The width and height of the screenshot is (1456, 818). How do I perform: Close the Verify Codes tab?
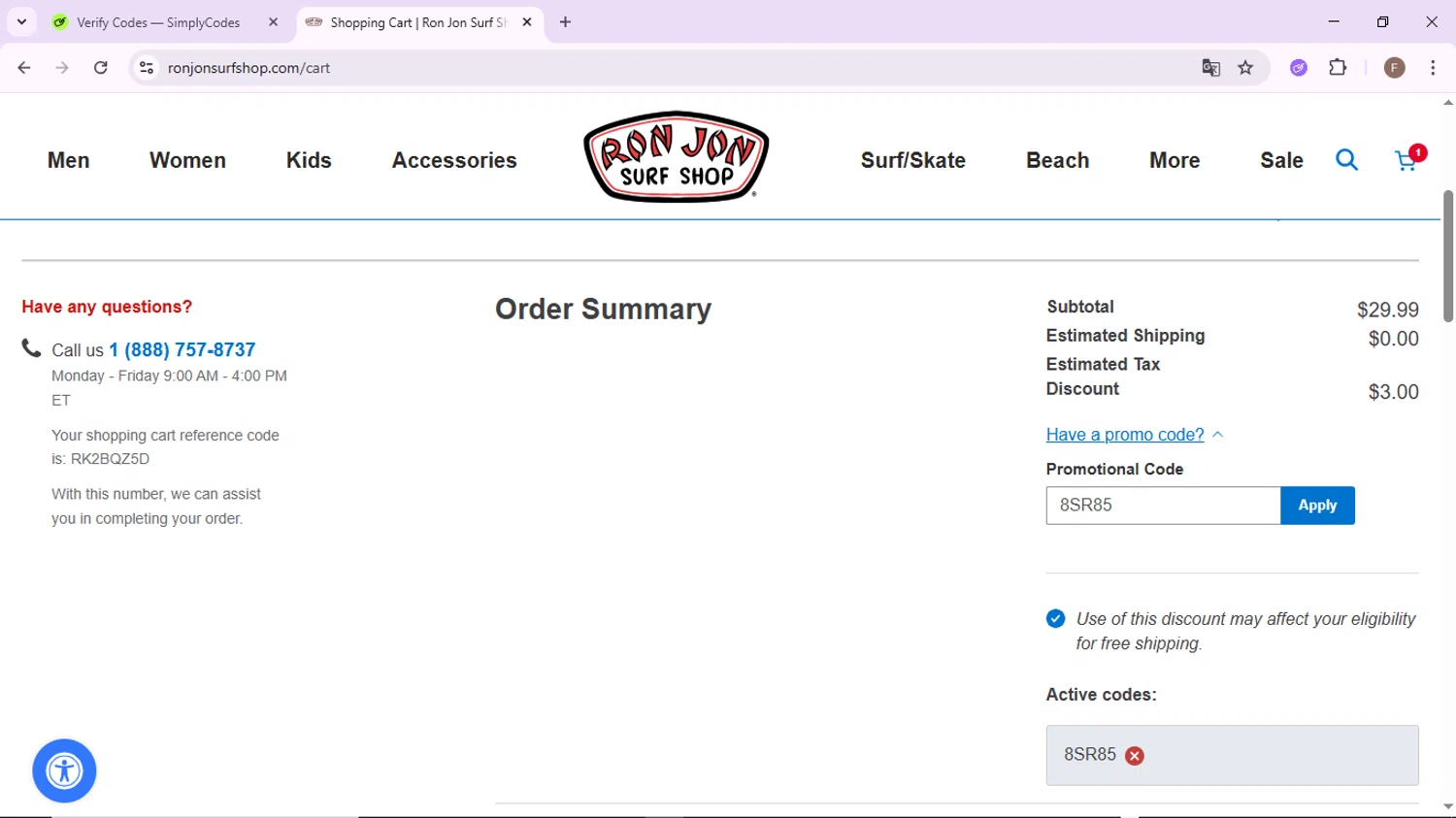click(273, 22)
